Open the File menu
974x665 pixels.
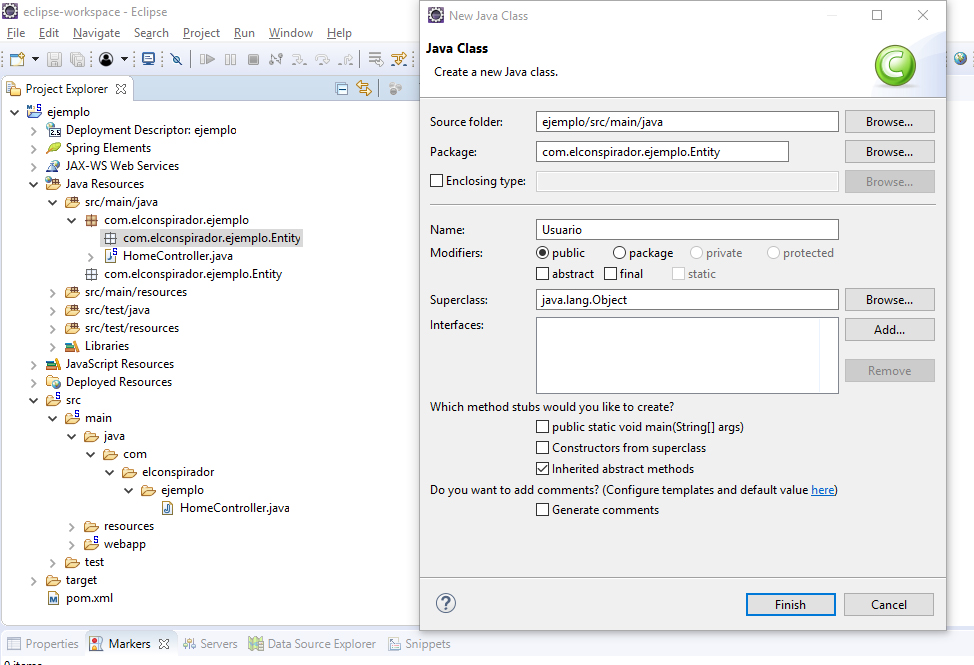click(16, 33)
